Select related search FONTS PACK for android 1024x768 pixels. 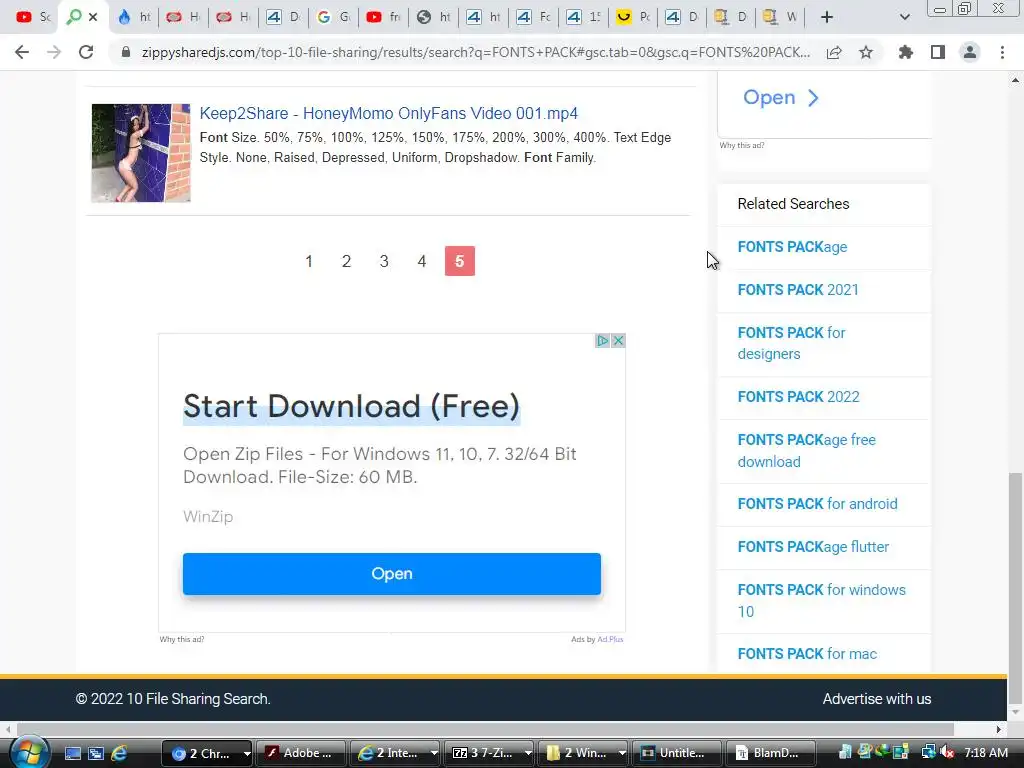click(x=818, y=504)
